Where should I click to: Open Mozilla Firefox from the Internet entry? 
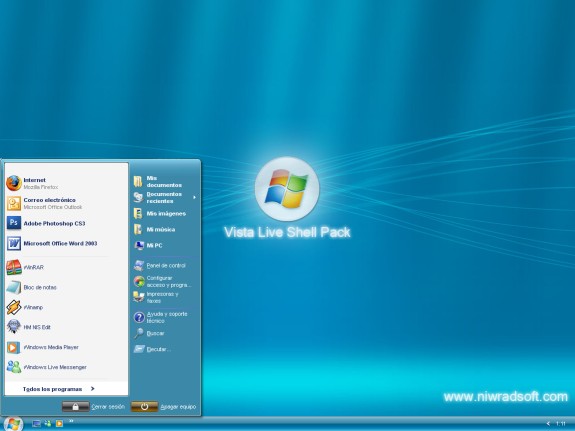click(x=66, y=183)
